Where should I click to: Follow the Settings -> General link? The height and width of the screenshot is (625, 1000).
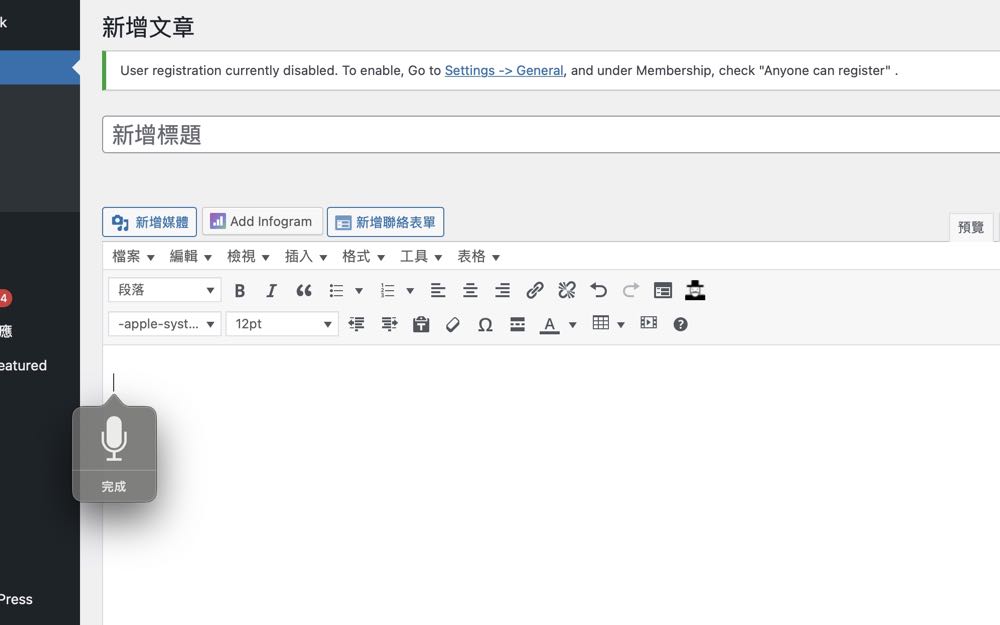pyautogui.click(x=504, y=71)
